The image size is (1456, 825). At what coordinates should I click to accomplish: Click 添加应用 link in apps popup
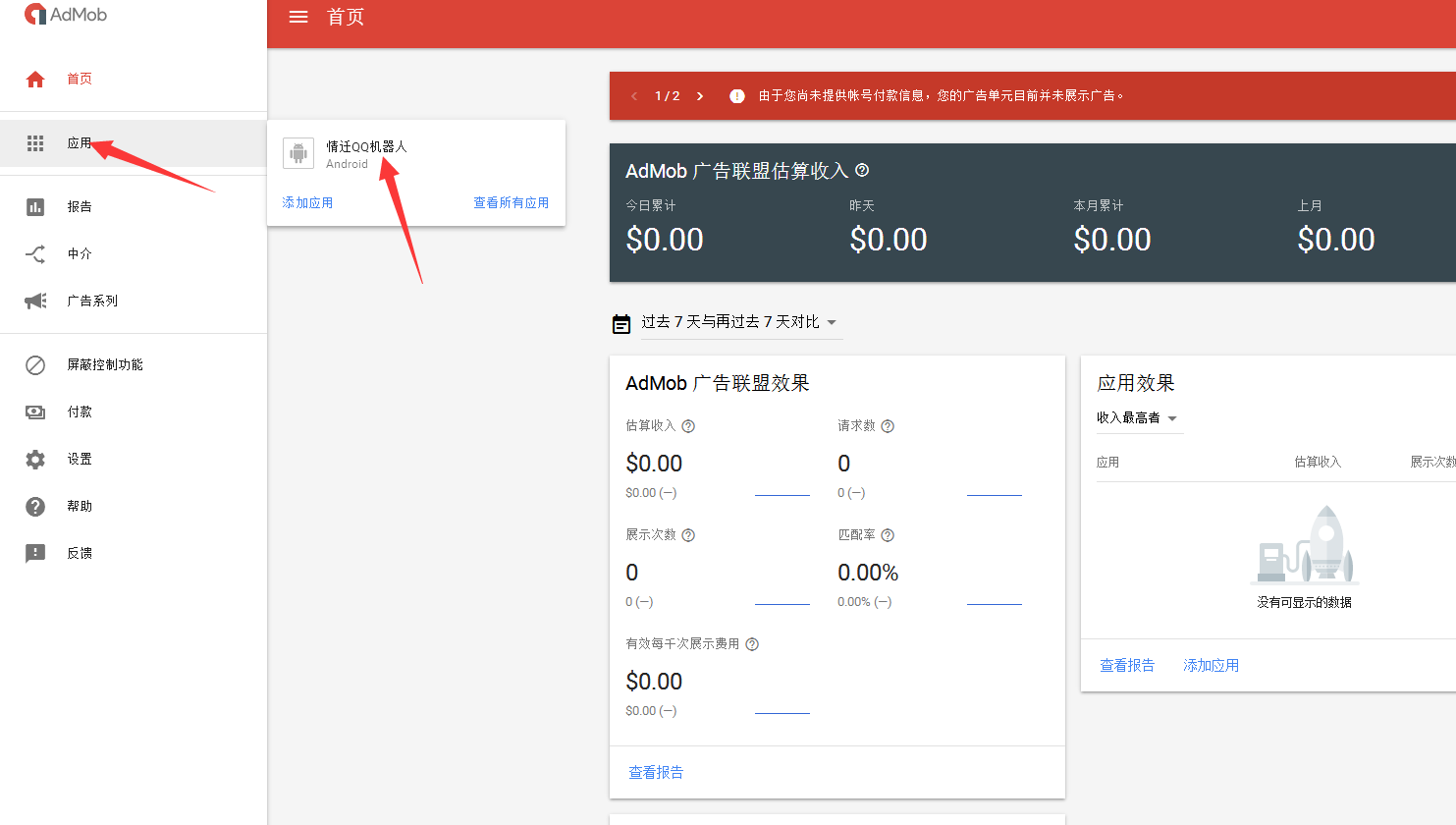coord(307,203)
